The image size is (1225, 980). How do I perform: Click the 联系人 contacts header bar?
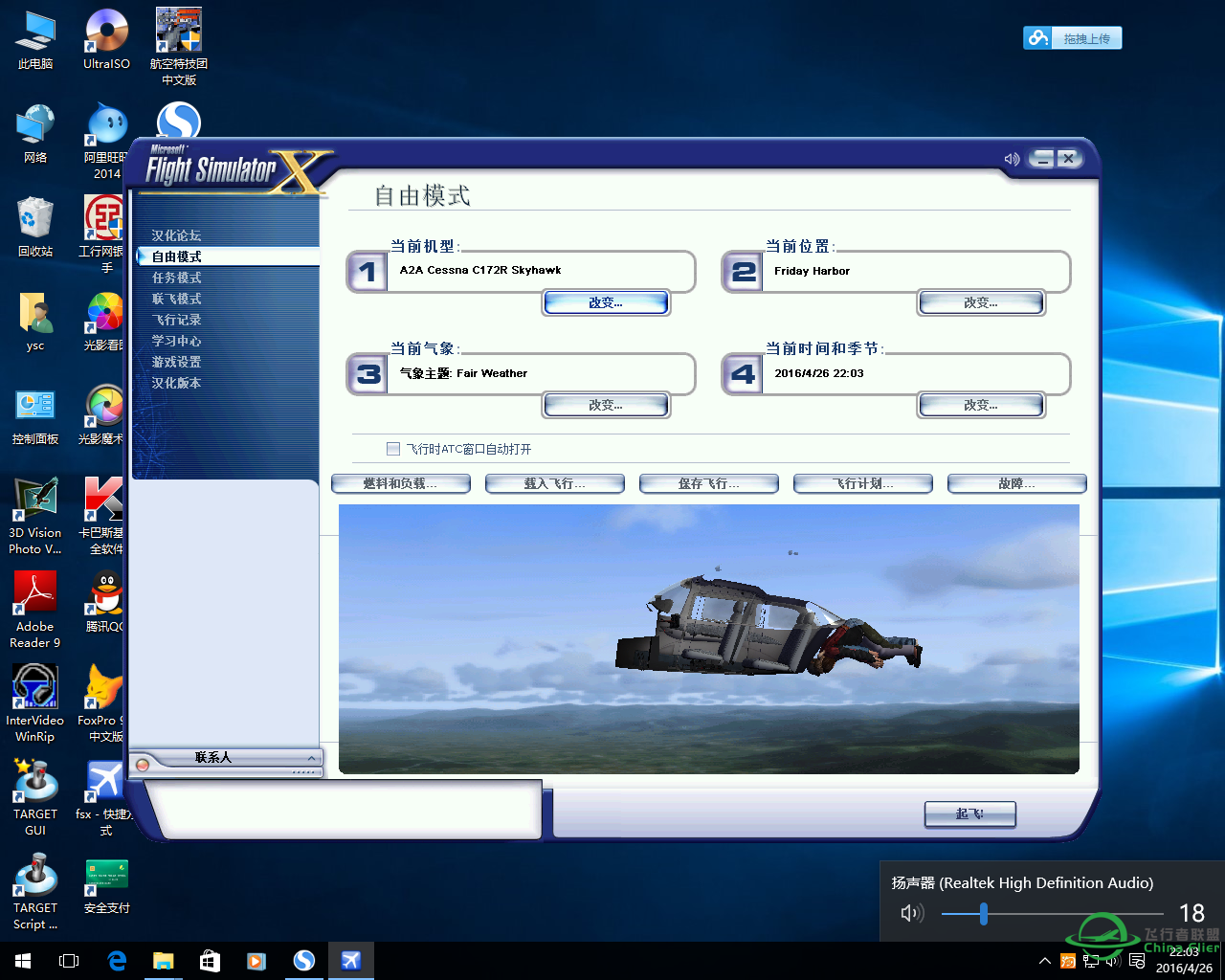(225, 757)
